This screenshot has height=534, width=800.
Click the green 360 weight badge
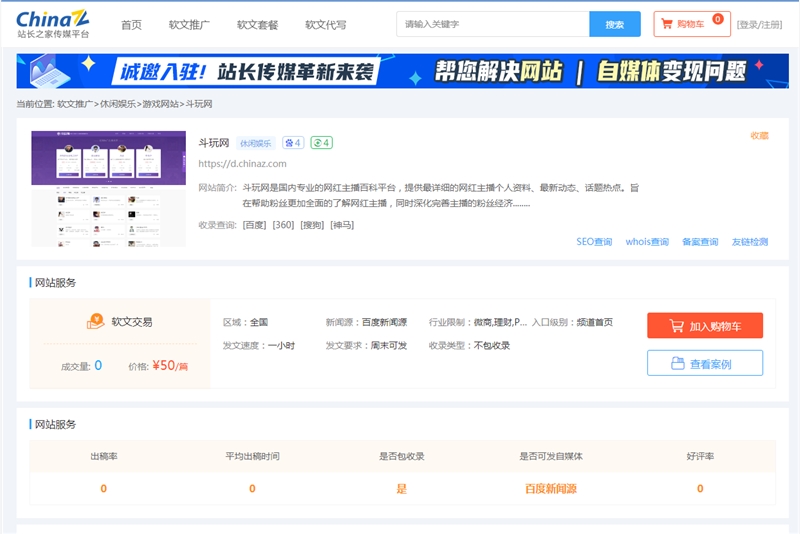click(321, 143)
